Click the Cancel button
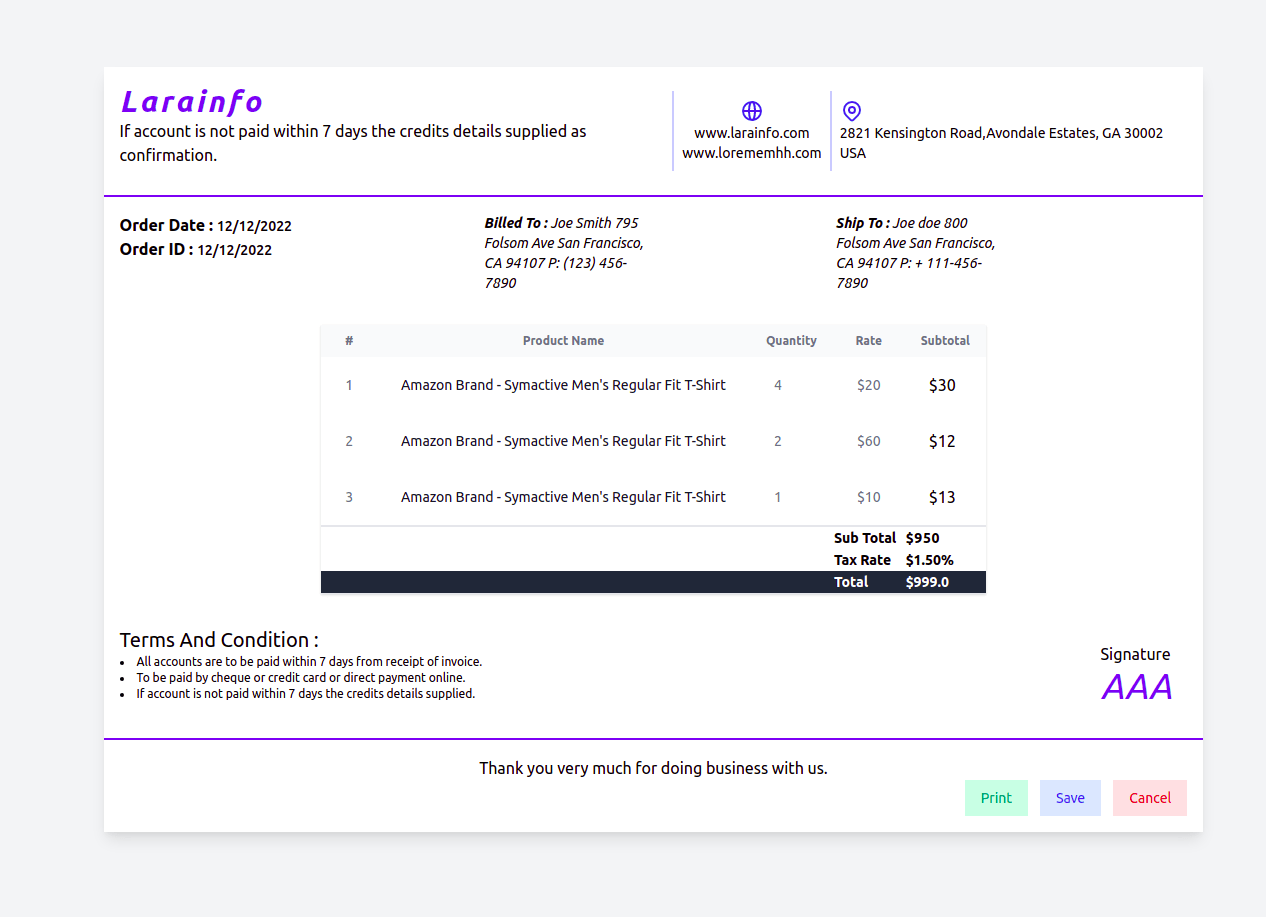Screen dimensions: 1266x917 (x=1149, y=797)
